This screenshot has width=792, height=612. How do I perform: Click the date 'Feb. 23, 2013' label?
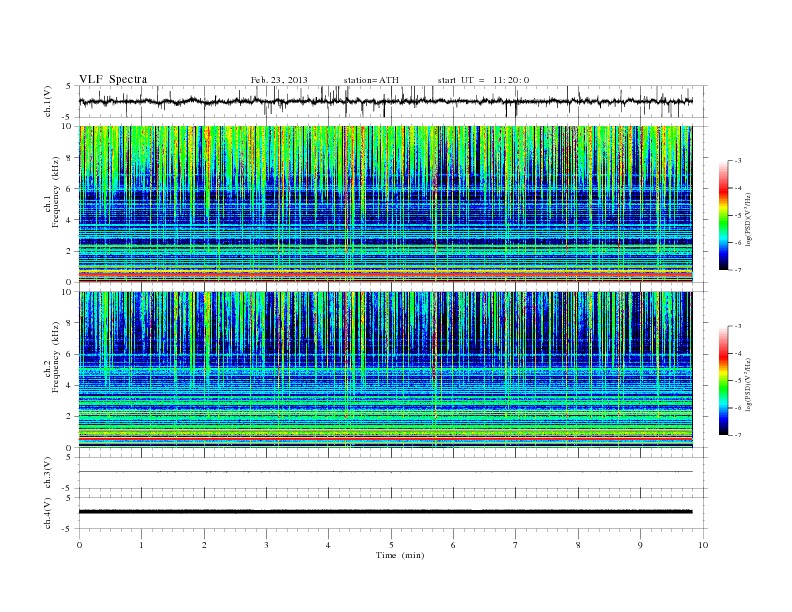(279, 80)
